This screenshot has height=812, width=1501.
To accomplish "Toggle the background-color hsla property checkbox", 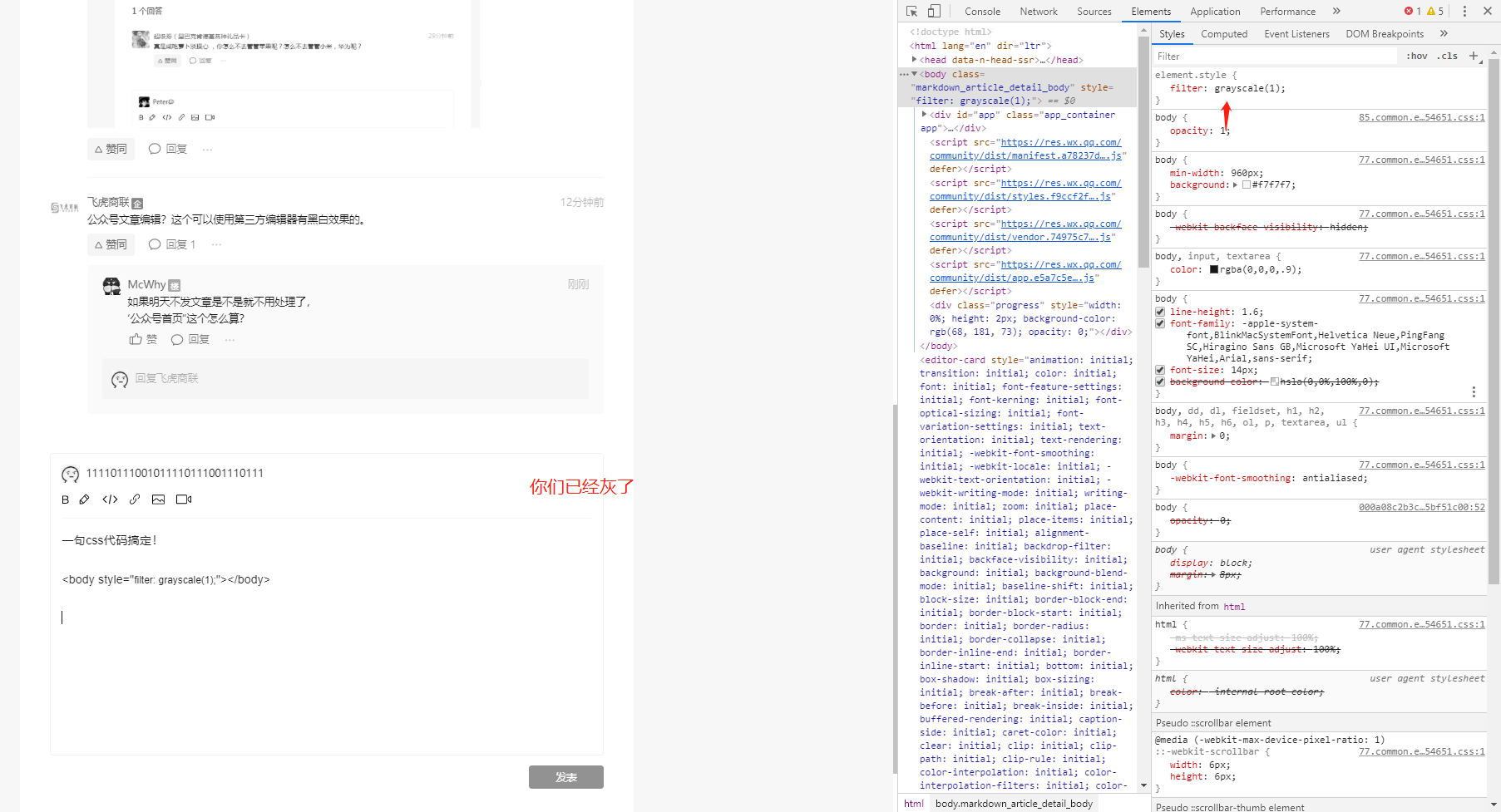I will [1160, 381].
